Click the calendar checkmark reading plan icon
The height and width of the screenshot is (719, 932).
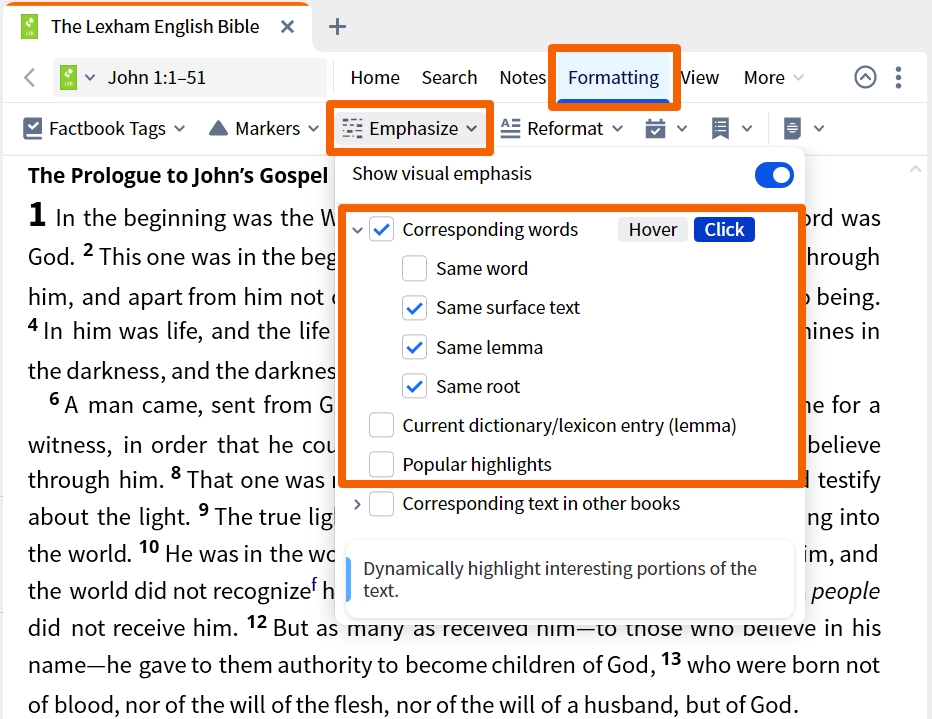[655, 128]
